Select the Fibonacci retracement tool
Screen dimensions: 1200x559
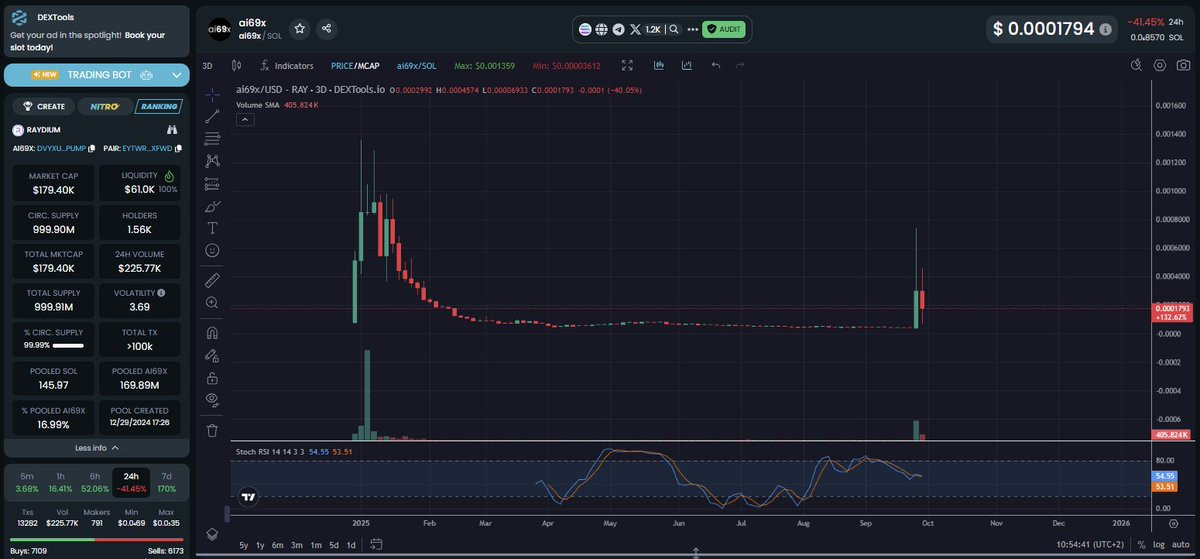click(x=212, y=138)
